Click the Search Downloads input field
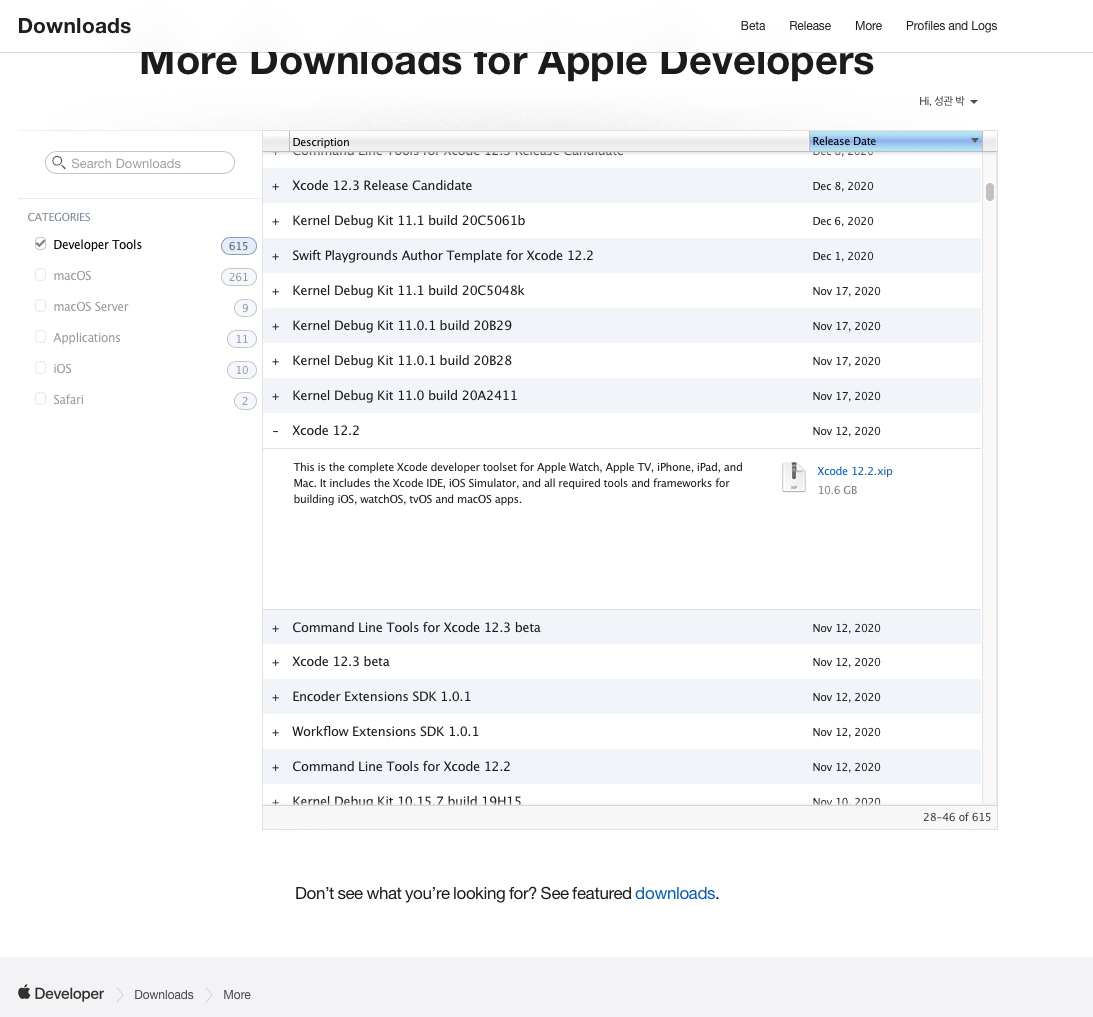 pos(140,162)
